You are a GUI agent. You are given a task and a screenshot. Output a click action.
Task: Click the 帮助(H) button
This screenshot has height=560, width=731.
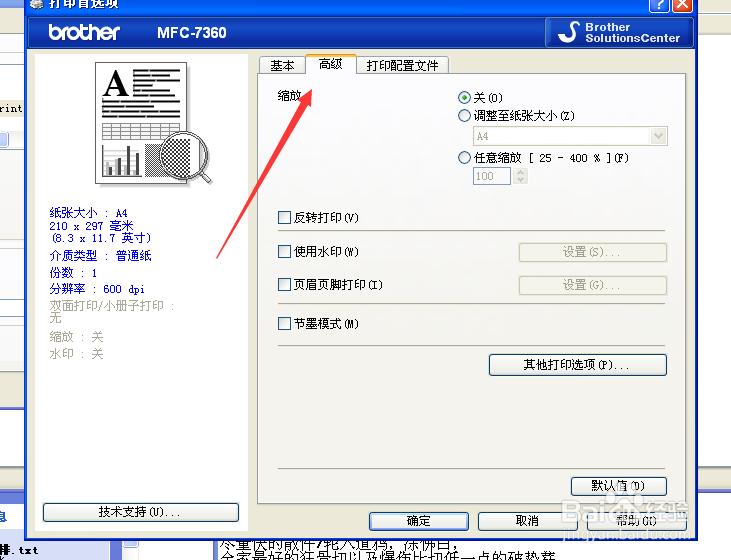click(x=636, y=521)
